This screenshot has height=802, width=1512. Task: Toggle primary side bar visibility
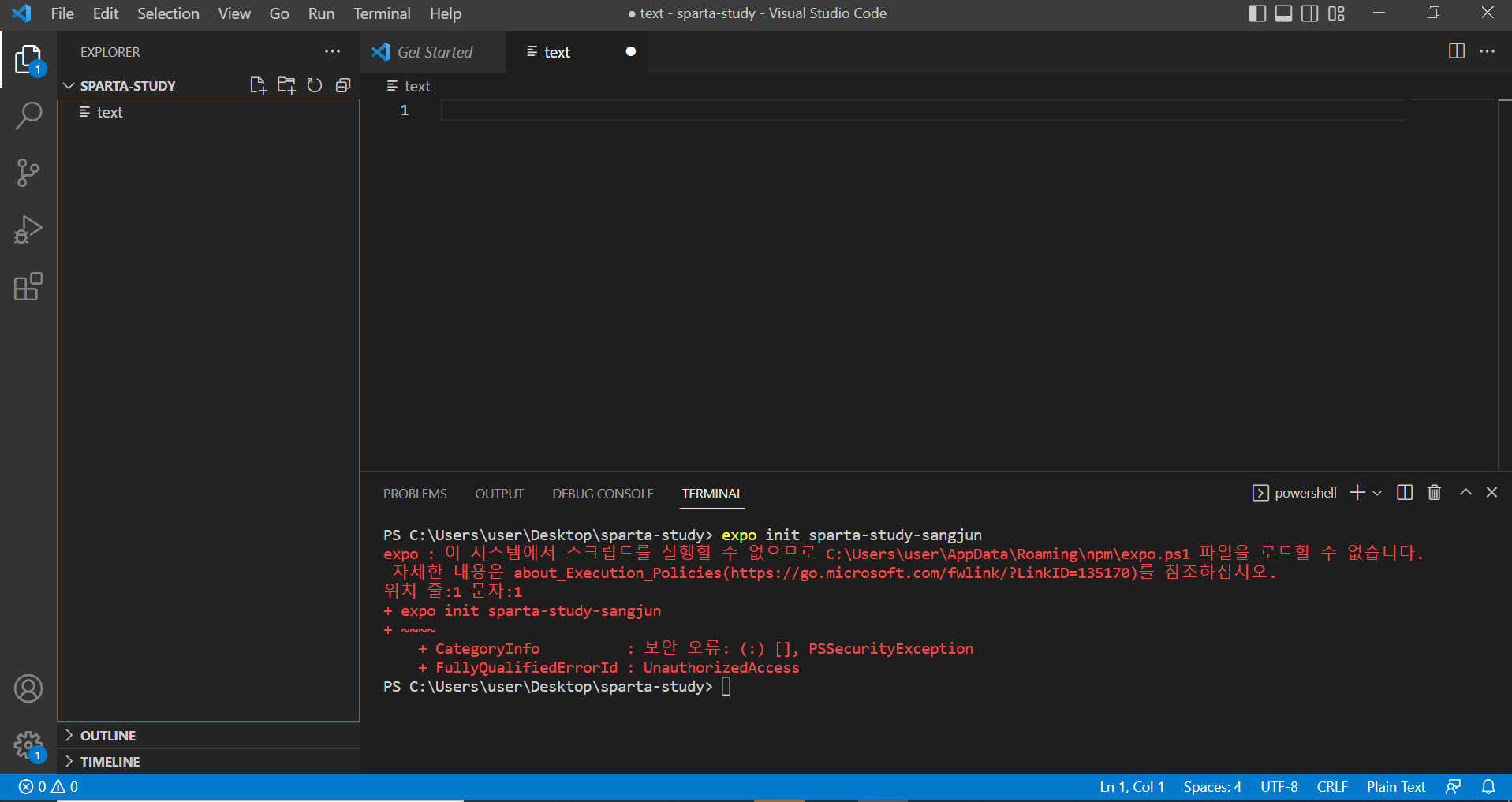(x=1258, y=13)
